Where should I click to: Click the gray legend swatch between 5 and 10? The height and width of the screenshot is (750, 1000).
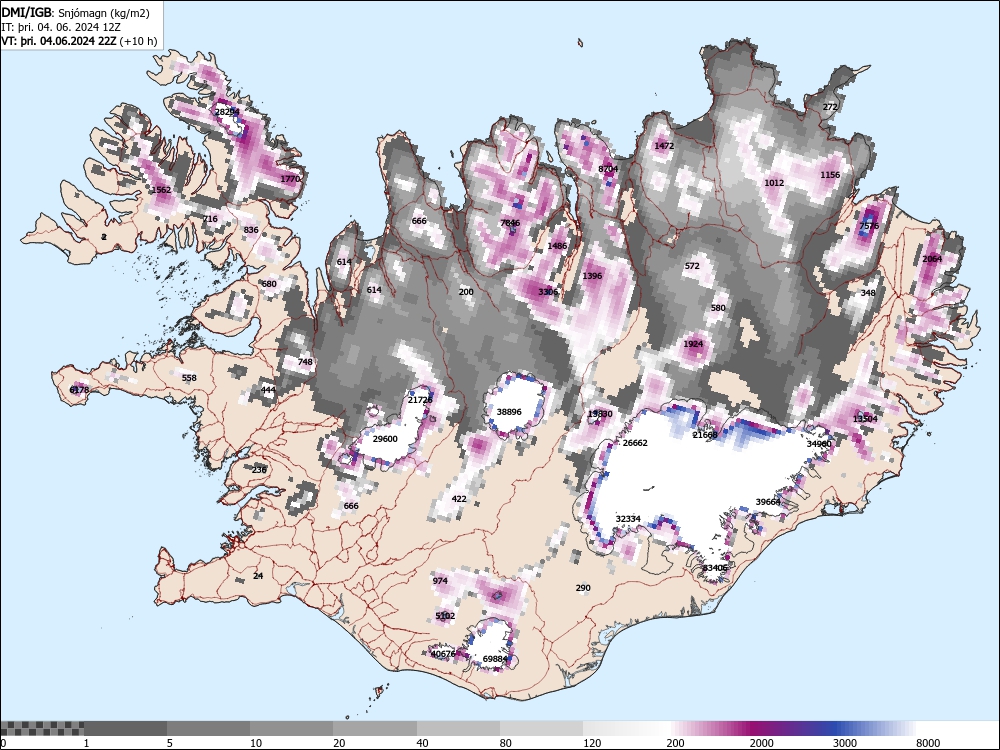209,728
